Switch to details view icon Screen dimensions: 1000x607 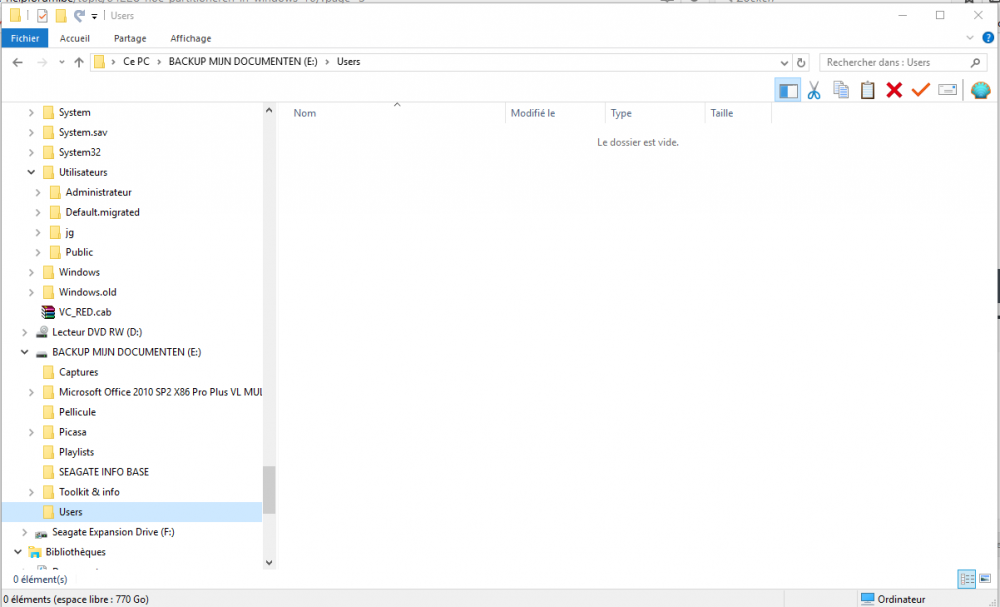[x=967, y=579]
